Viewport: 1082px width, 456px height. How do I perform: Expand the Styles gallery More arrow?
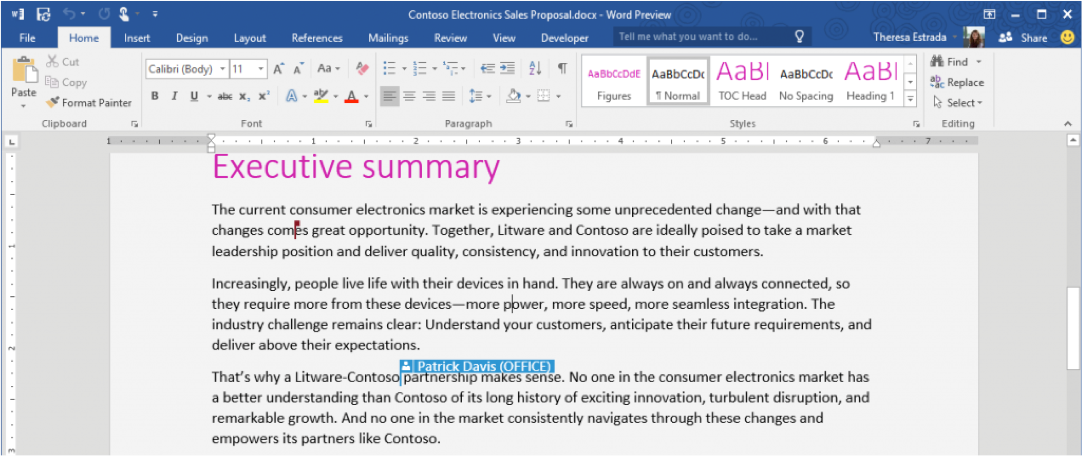pos(910,99)
